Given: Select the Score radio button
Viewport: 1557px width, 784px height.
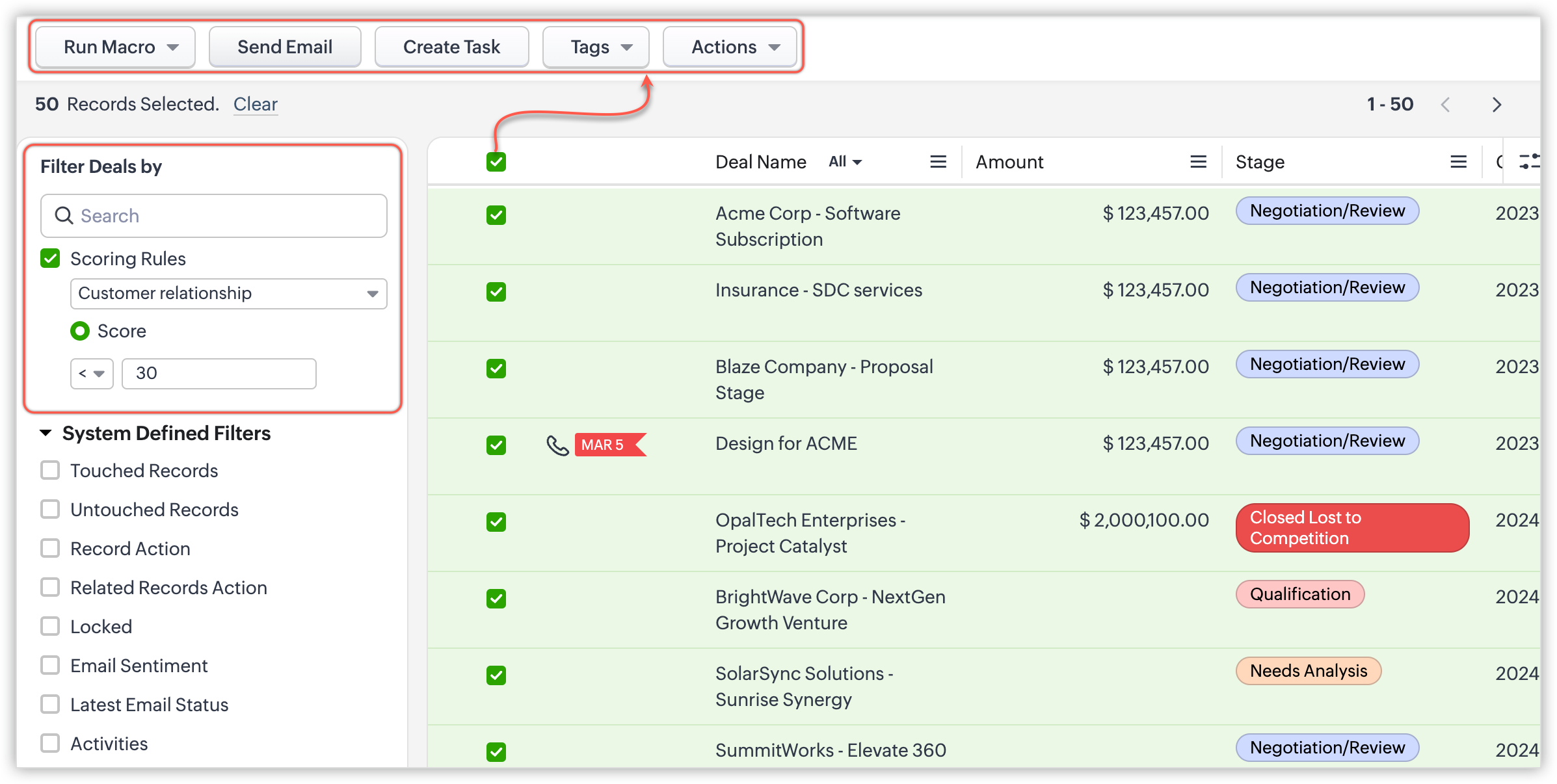Looking at the screenshot, I should 80,331.
